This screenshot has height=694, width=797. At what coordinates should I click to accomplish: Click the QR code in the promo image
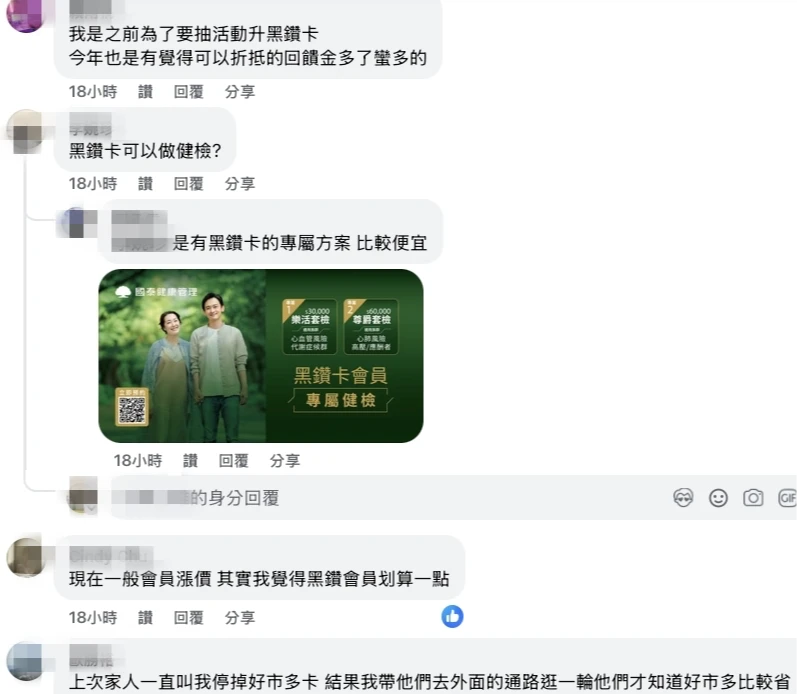tap(132, 409)
